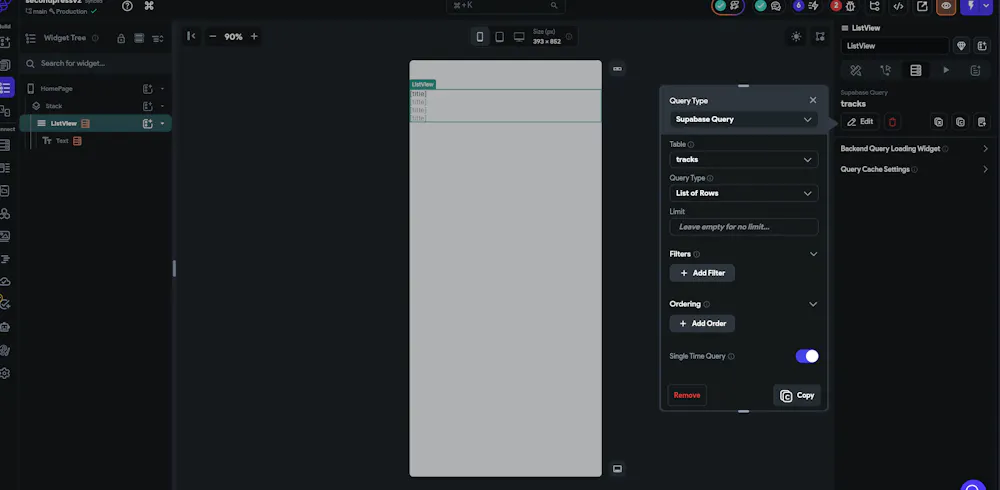Collapse the left panel arrow icon
This screenshot has height=490, width=1000.
tap(191, 36)
